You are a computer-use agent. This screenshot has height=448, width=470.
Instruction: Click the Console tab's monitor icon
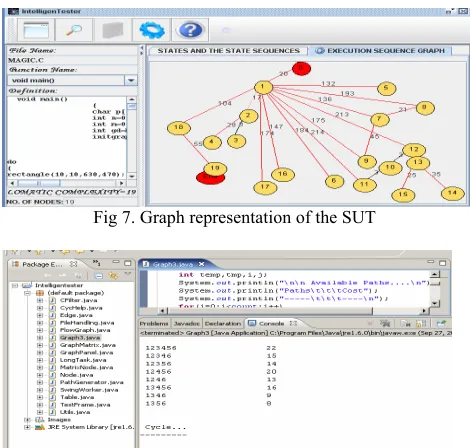252,323
